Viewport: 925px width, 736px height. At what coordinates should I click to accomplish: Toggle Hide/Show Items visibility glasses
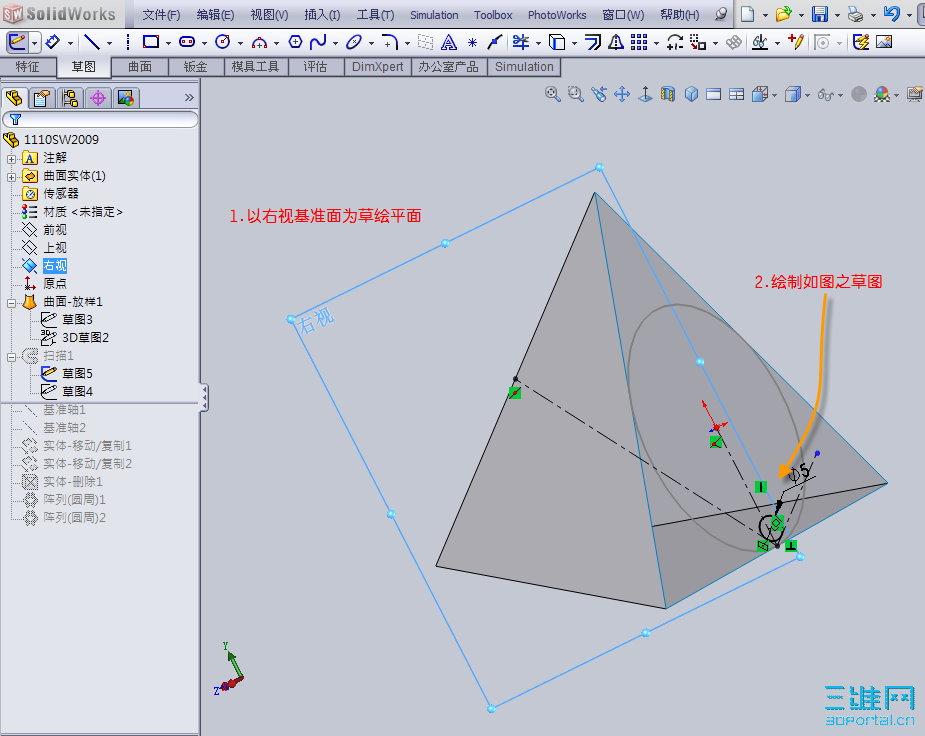point(825,94)
